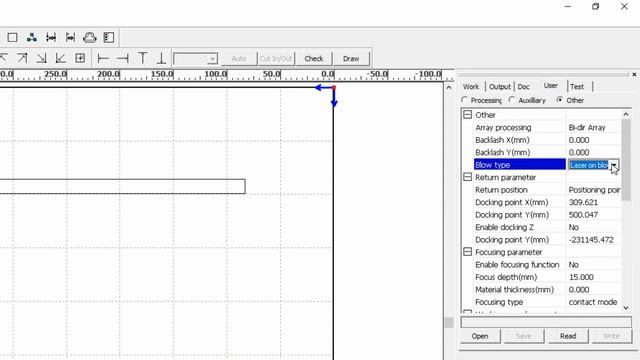The image size is (640, 360).
Task: Click the connected nodes toolbar icon
Action: 31,38
